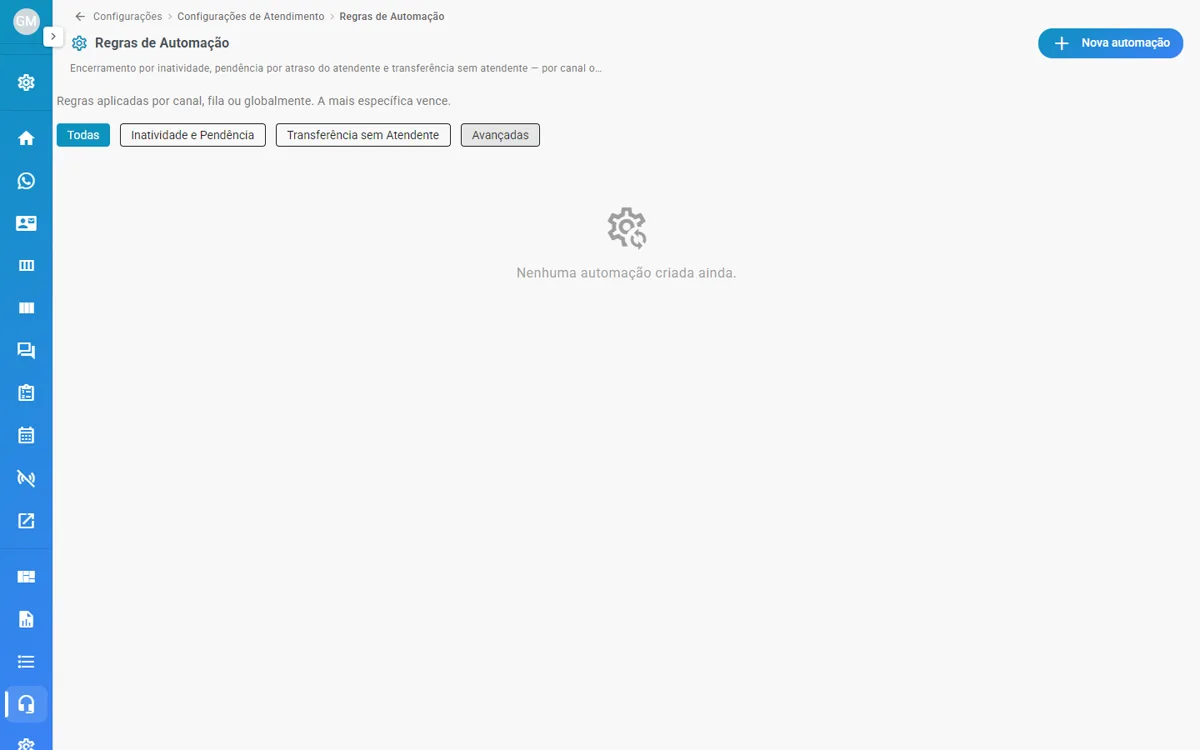The image size is (1200, 750).
Task: Go to Configurações de Atendimento breadcrumb
Action: (x=251, y=17)
